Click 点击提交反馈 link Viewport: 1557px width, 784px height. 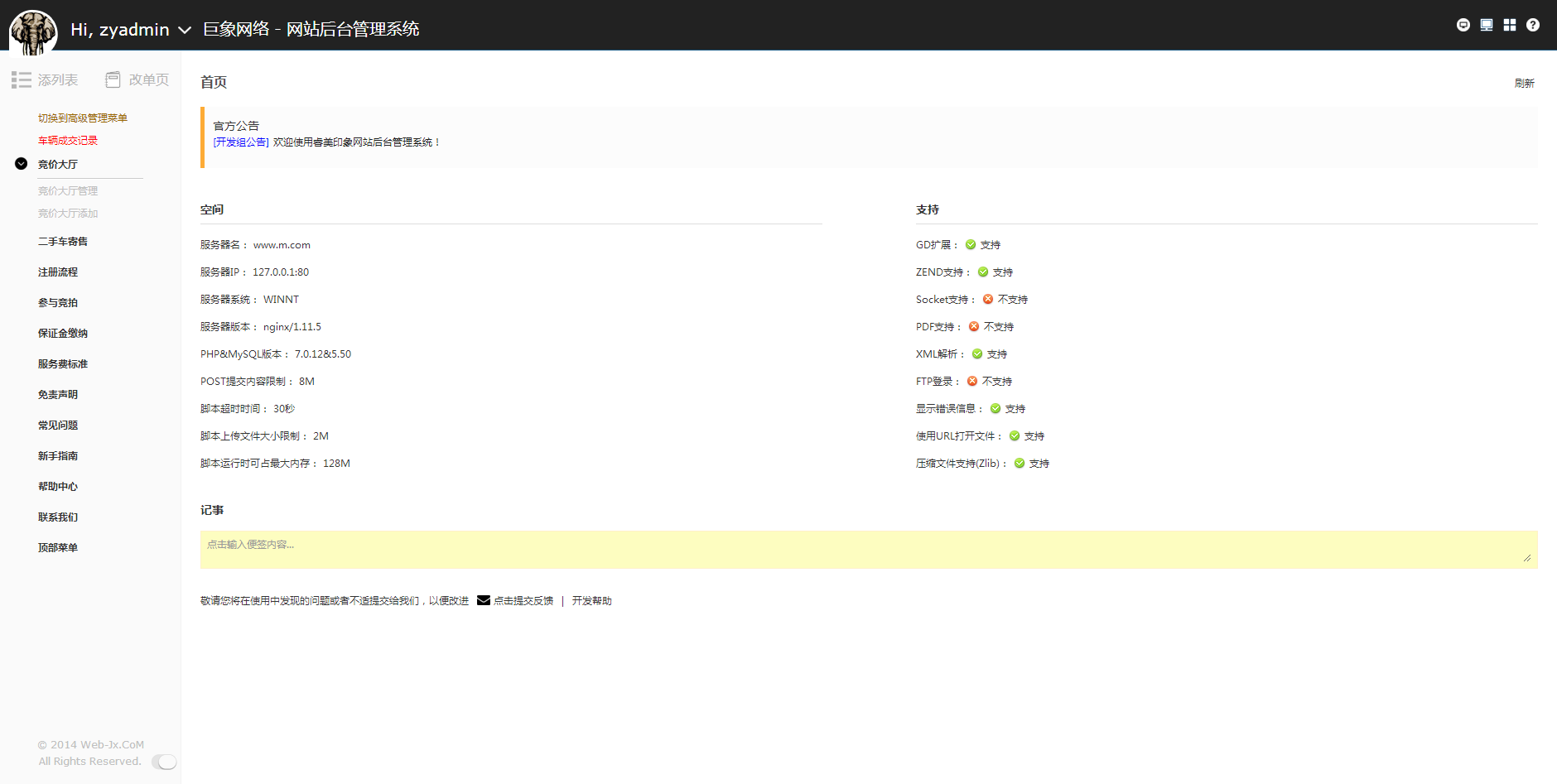[x=523, y=601]
